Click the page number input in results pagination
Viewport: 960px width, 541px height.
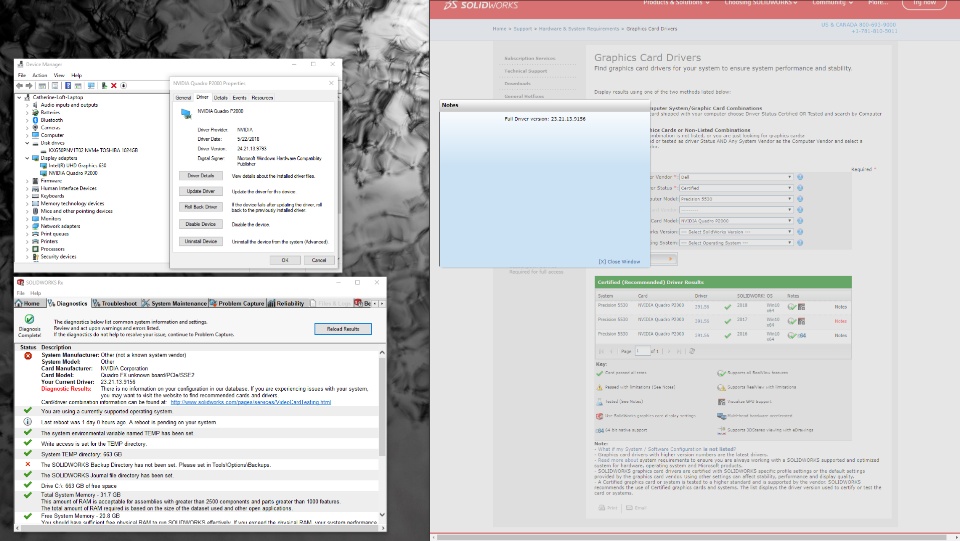[x=642, y=351]
